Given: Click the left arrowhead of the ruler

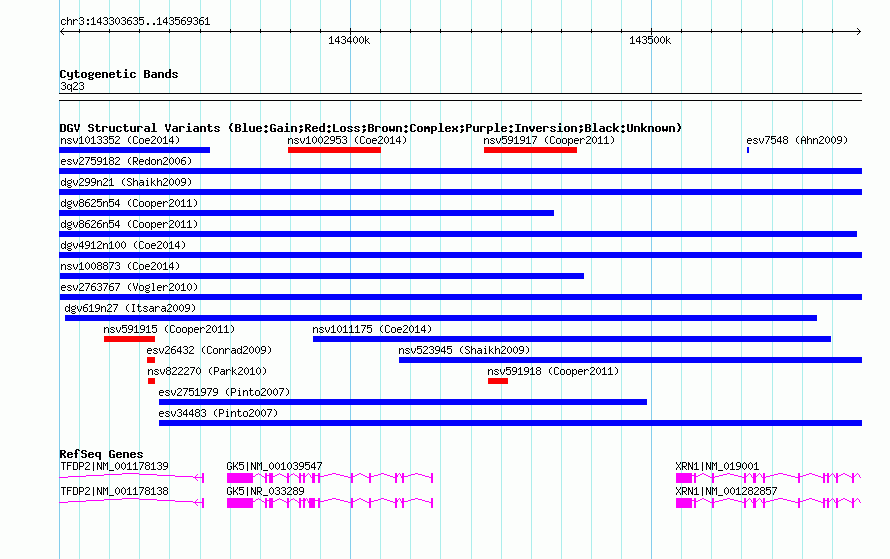Looking at the screenshot, I should click(x=62, y=31).
